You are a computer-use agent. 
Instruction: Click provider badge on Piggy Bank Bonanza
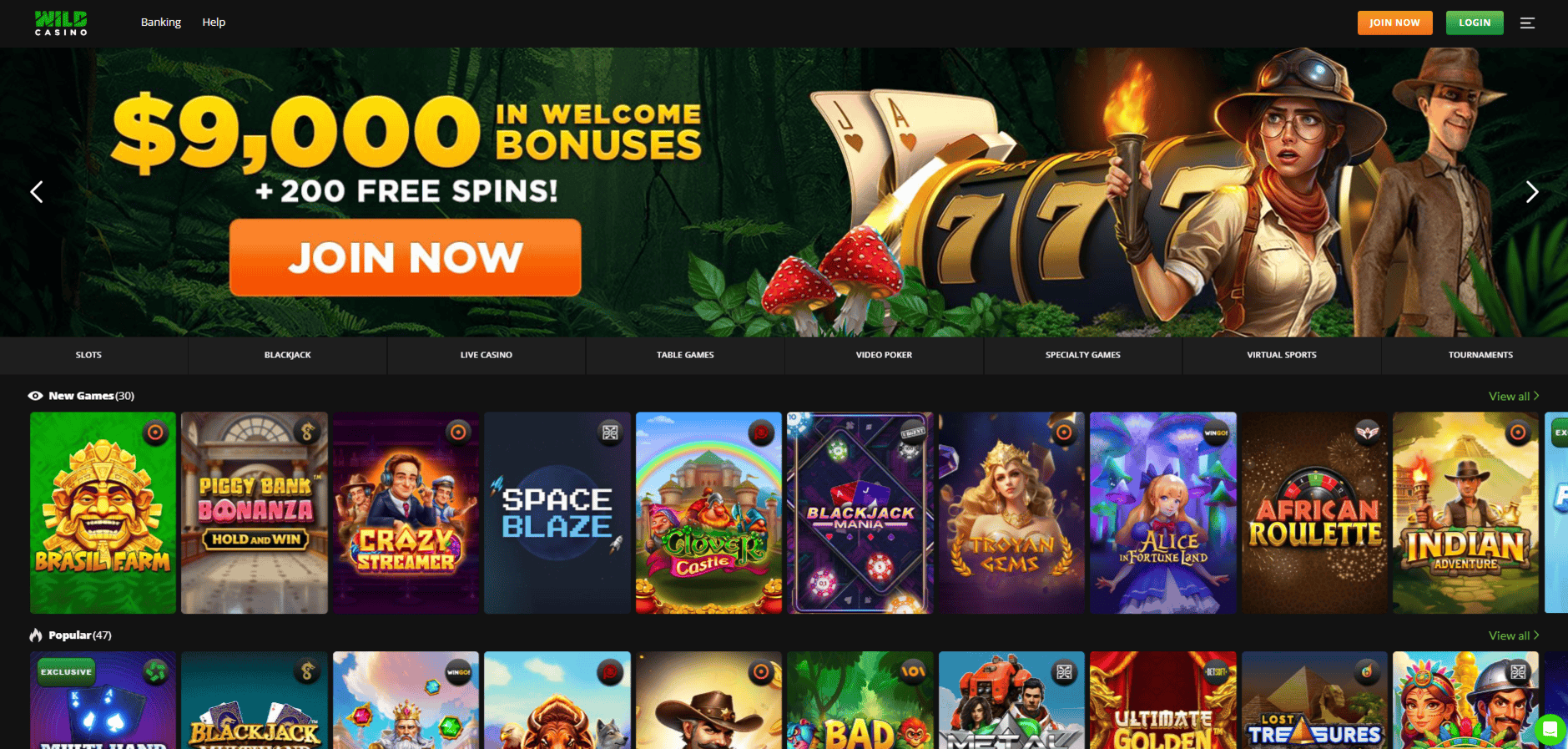point(307,433)
